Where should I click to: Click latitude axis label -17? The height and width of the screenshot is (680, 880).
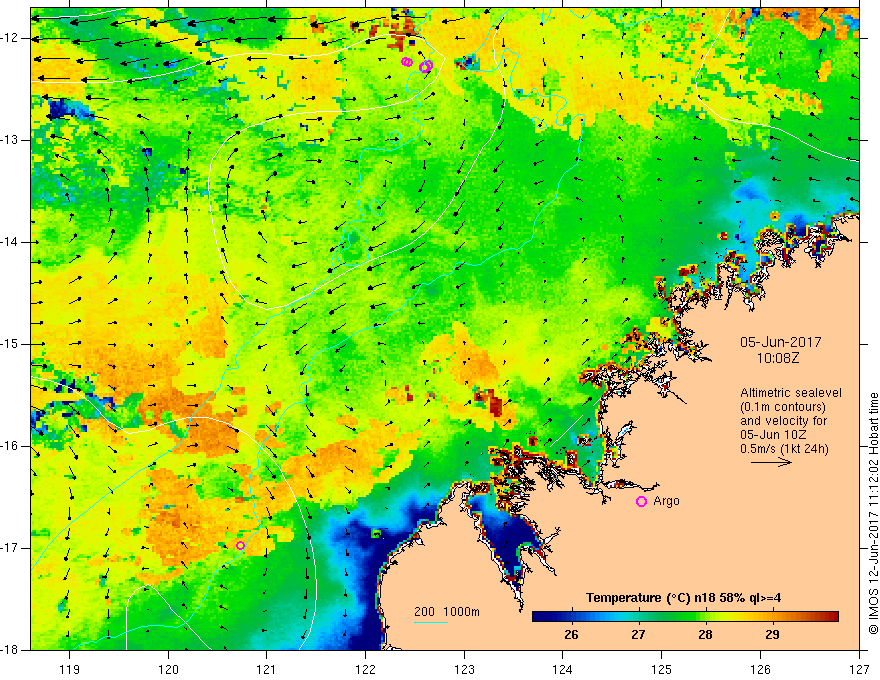coord(10,548)
